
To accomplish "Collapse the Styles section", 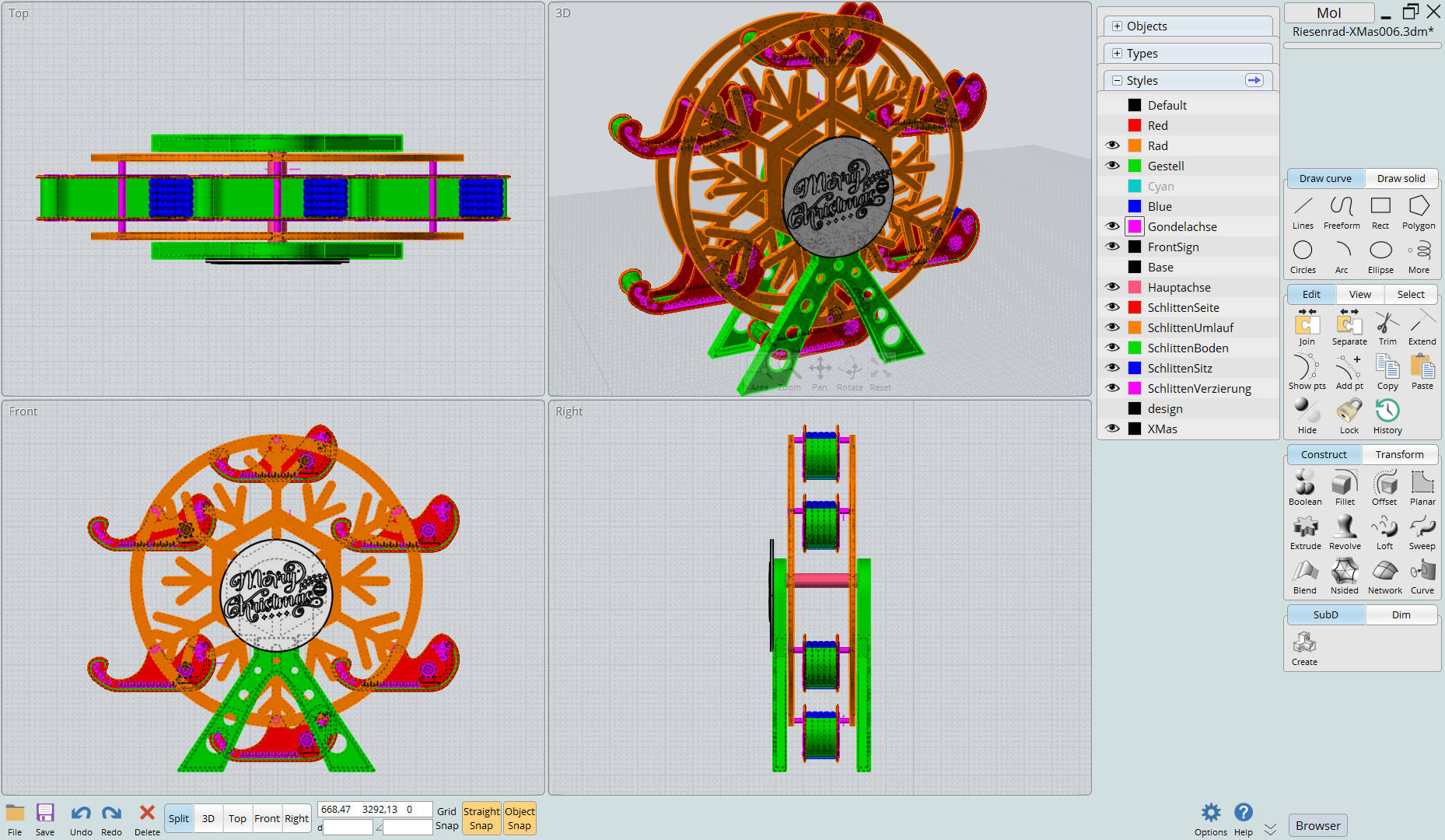I will [x=1117, y=80].
